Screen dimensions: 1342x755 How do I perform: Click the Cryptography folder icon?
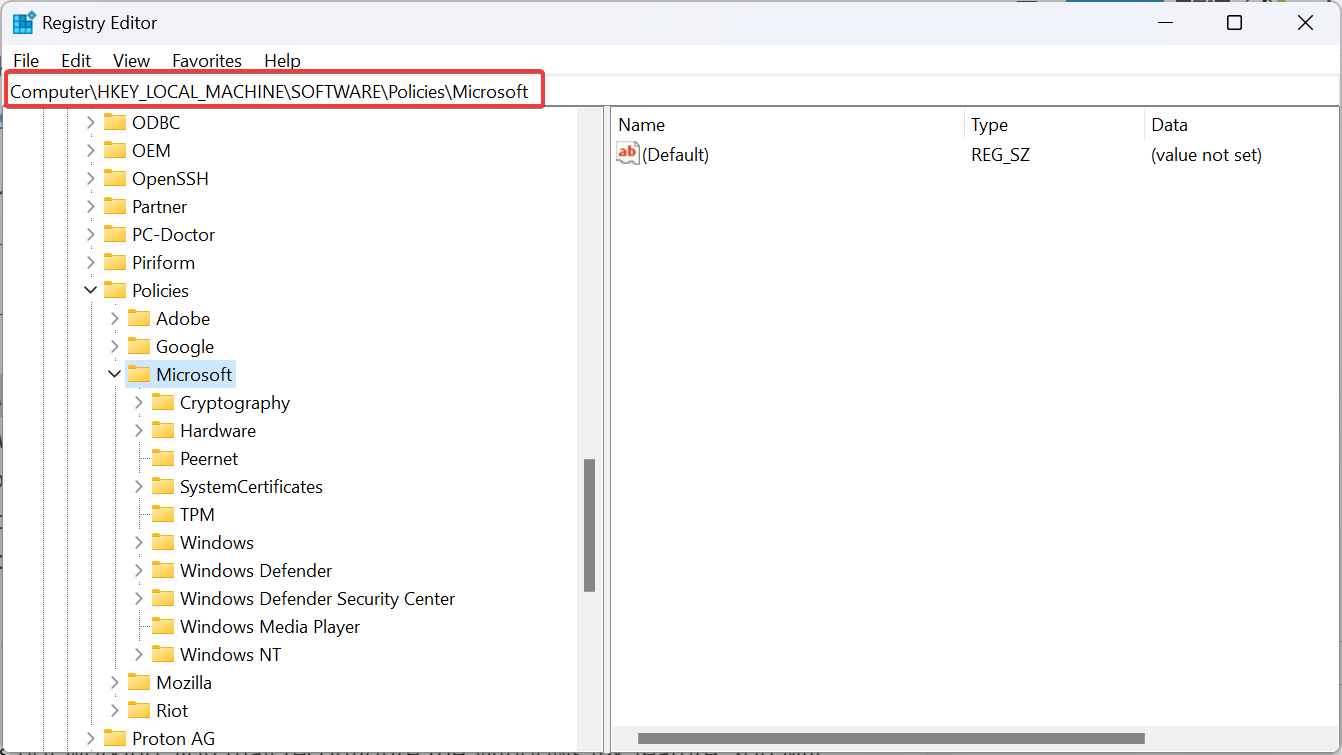point(163,402)
